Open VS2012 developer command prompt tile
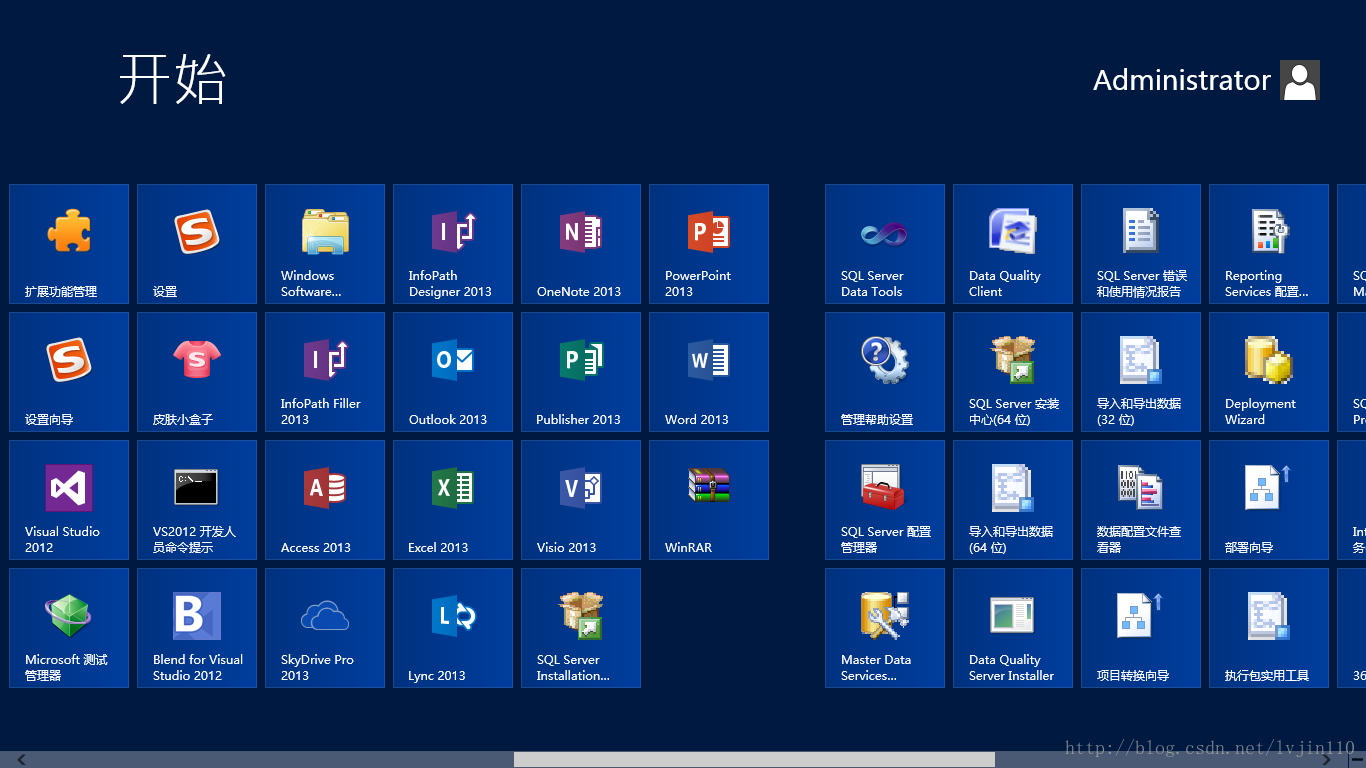Viewport: 1366px width, 768px height. 197,500
